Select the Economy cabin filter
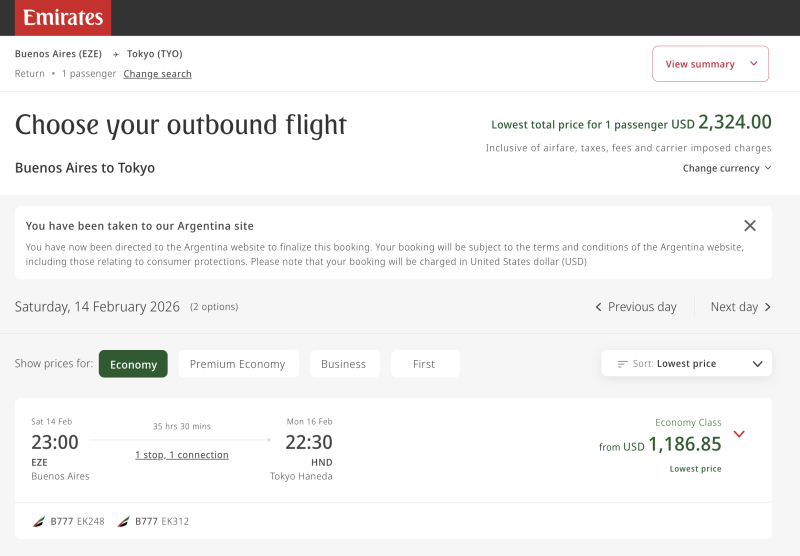The width and height of the screenshot is (800, 556). pos(133,364)
